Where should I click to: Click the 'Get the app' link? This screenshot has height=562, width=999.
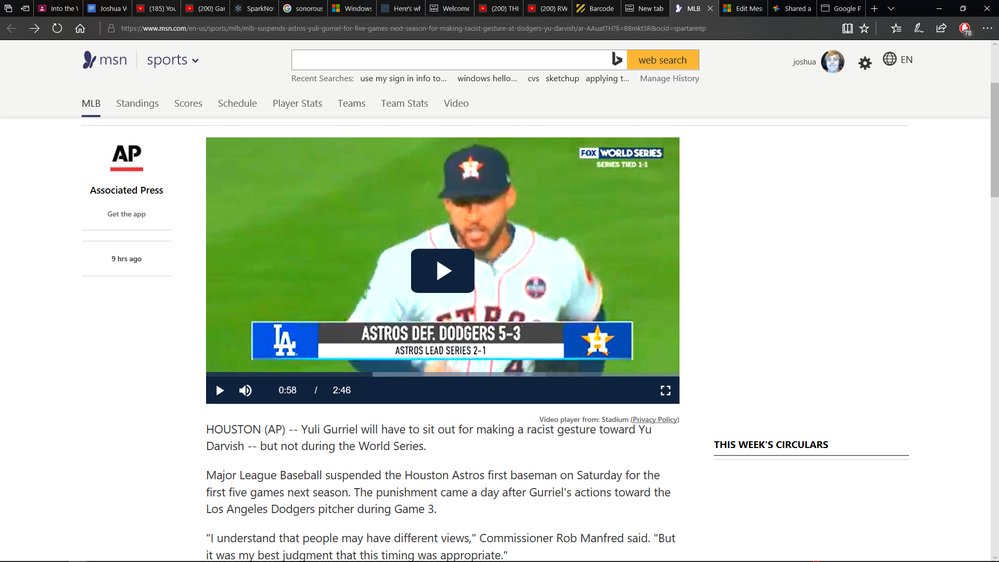(x=126, y=214)
